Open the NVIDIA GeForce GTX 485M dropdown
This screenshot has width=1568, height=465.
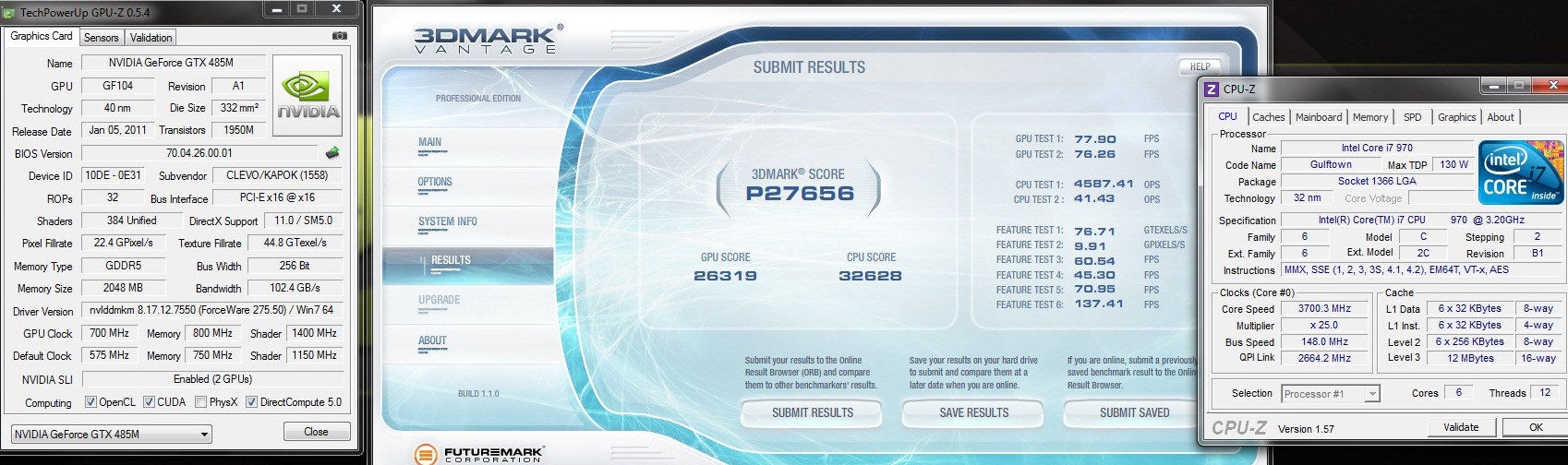pyautogui.click(x=111, y=434)
